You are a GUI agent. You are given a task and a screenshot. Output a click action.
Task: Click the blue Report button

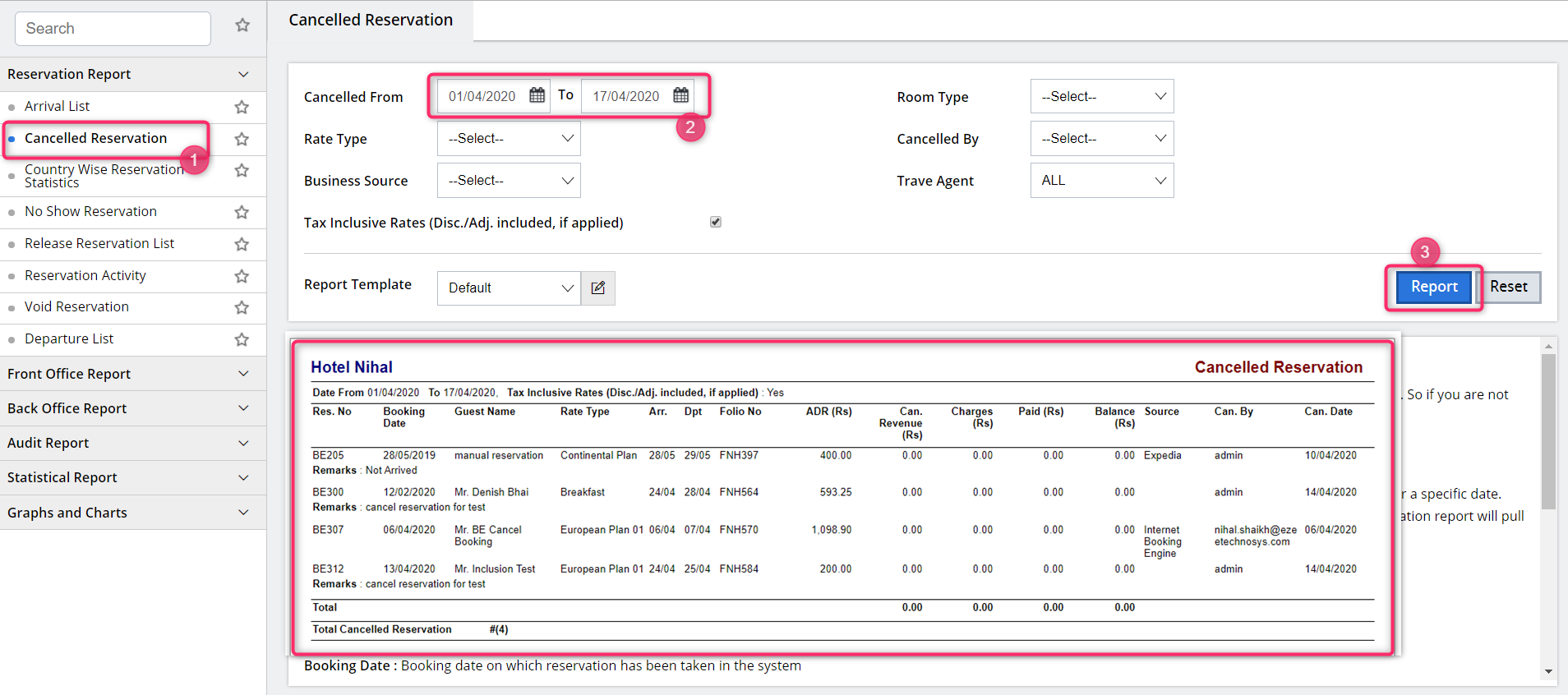pos(1434,287)
